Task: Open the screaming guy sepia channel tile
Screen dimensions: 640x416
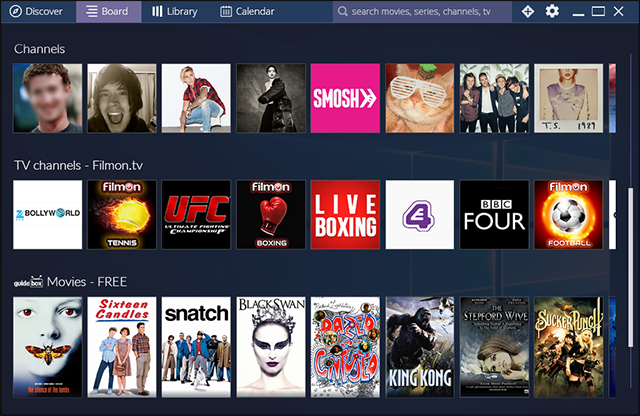Action: coord(122,98)
